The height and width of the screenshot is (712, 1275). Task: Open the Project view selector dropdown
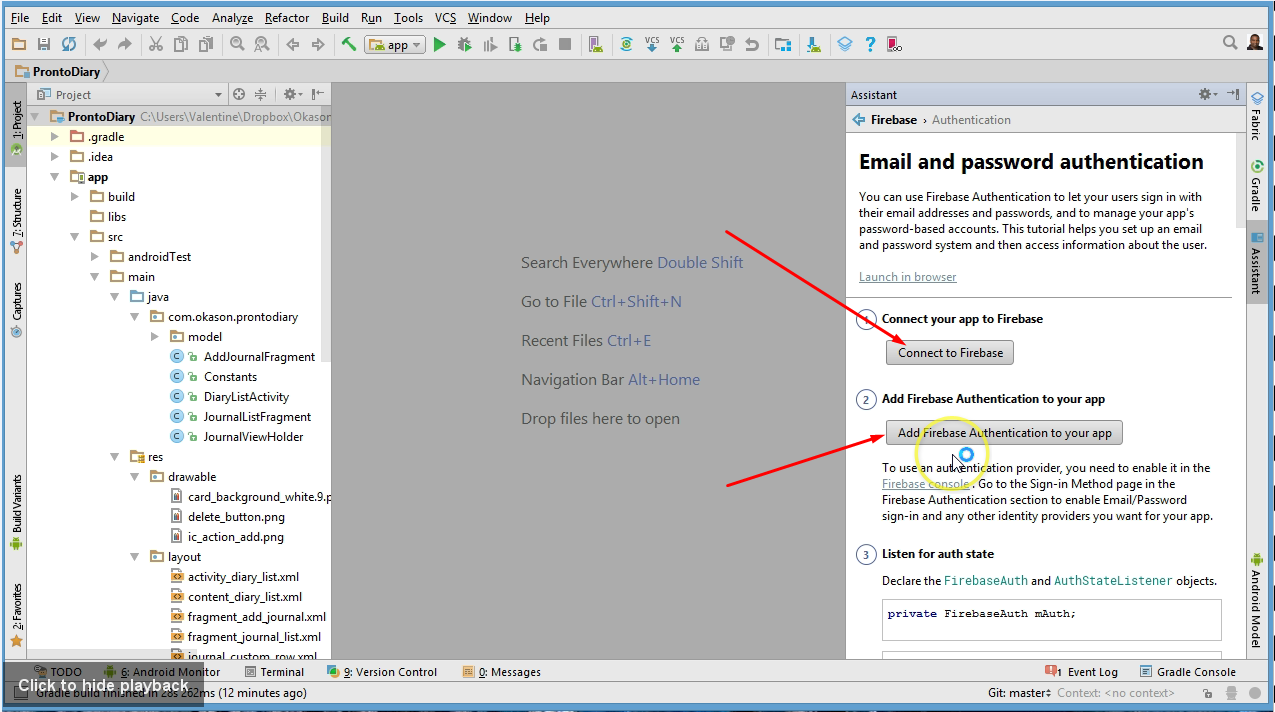tap(132, 94)
